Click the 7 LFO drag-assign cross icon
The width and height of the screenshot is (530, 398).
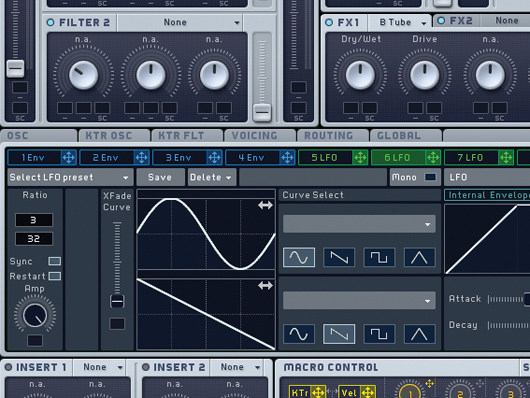pyautogui.click(x=506, y=158)
